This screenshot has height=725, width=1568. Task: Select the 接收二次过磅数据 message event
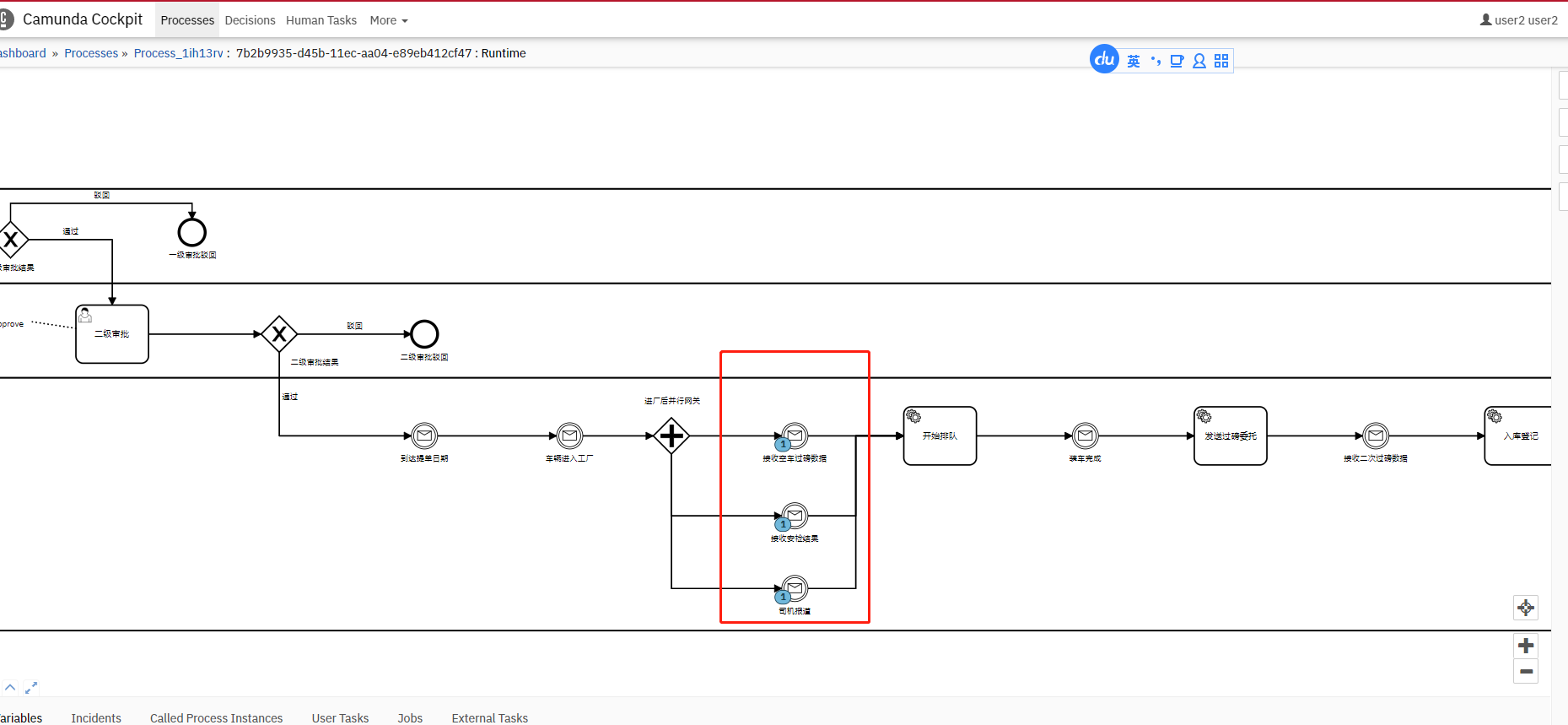1376,436
